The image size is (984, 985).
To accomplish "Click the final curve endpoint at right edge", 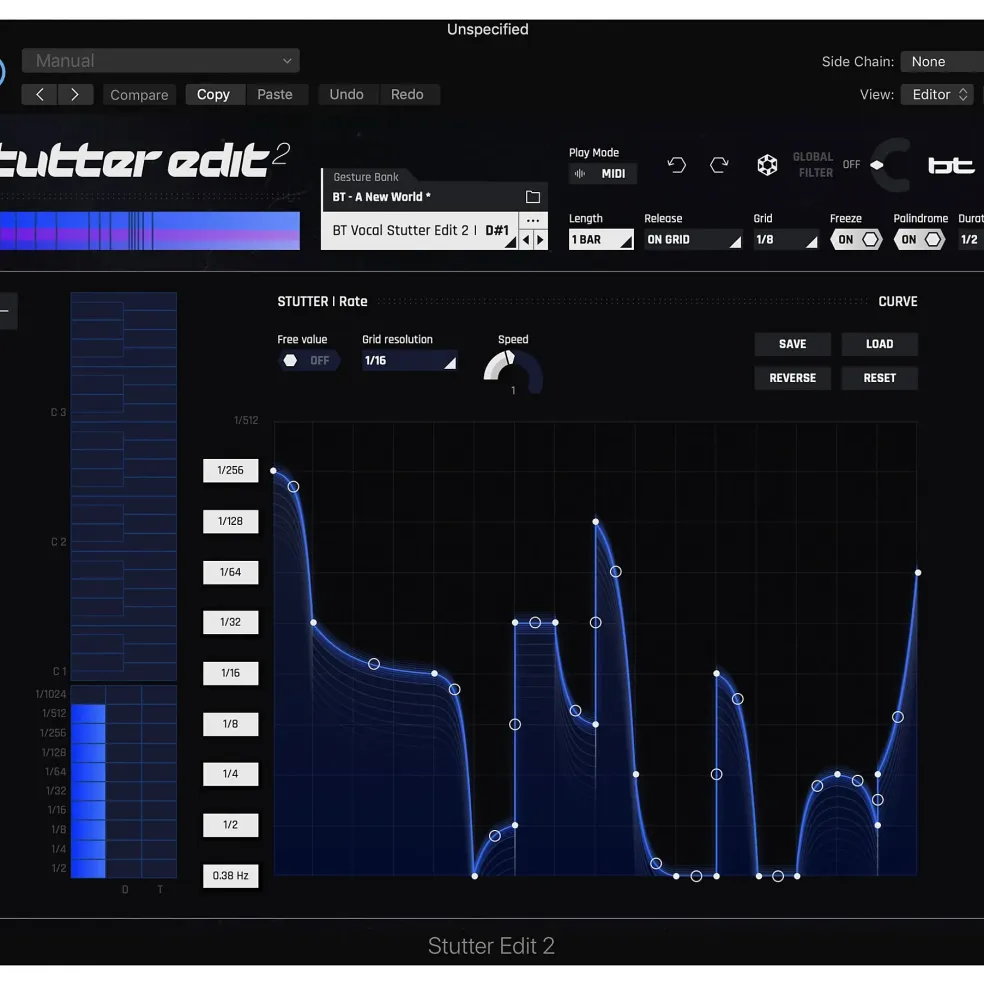I will (x=917, y=573).
